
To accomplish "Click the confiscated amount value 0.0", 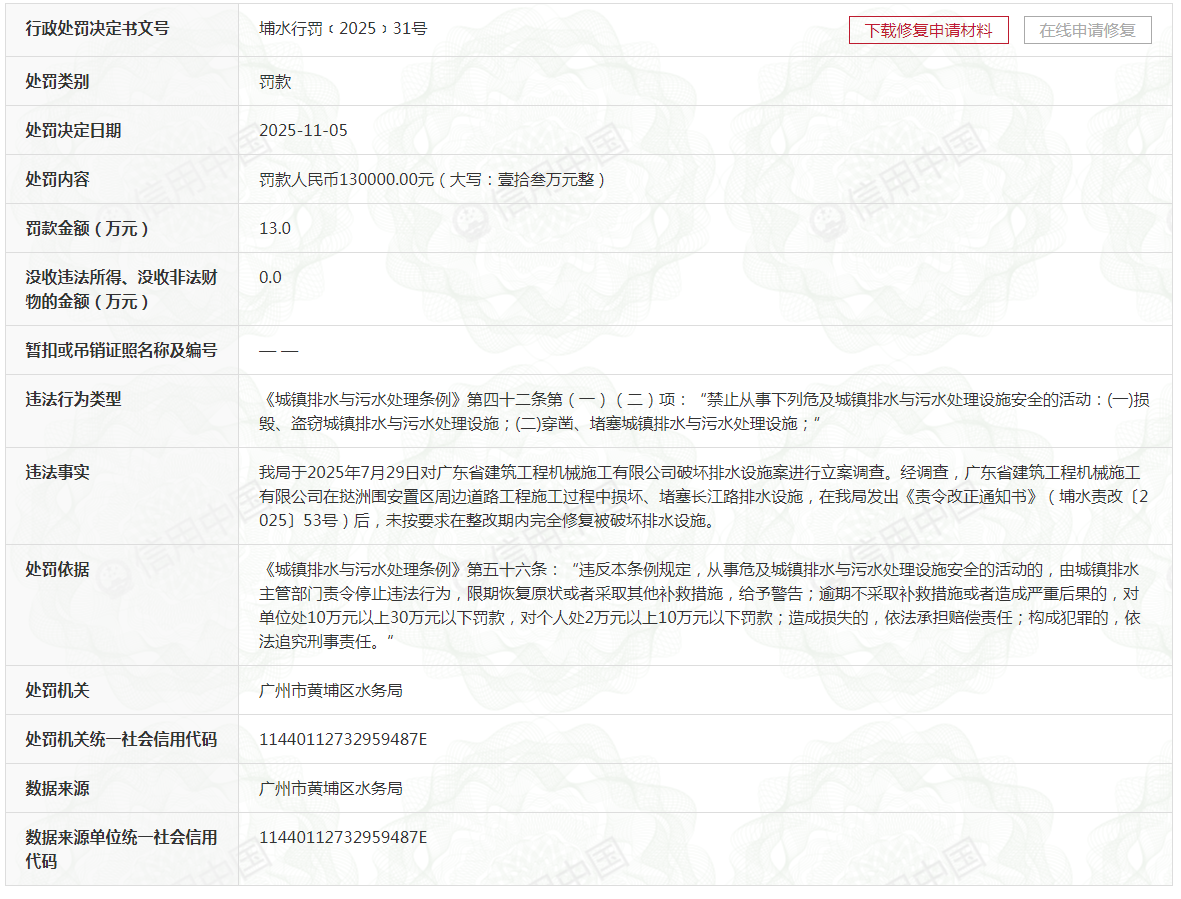I will pos(270,277).
